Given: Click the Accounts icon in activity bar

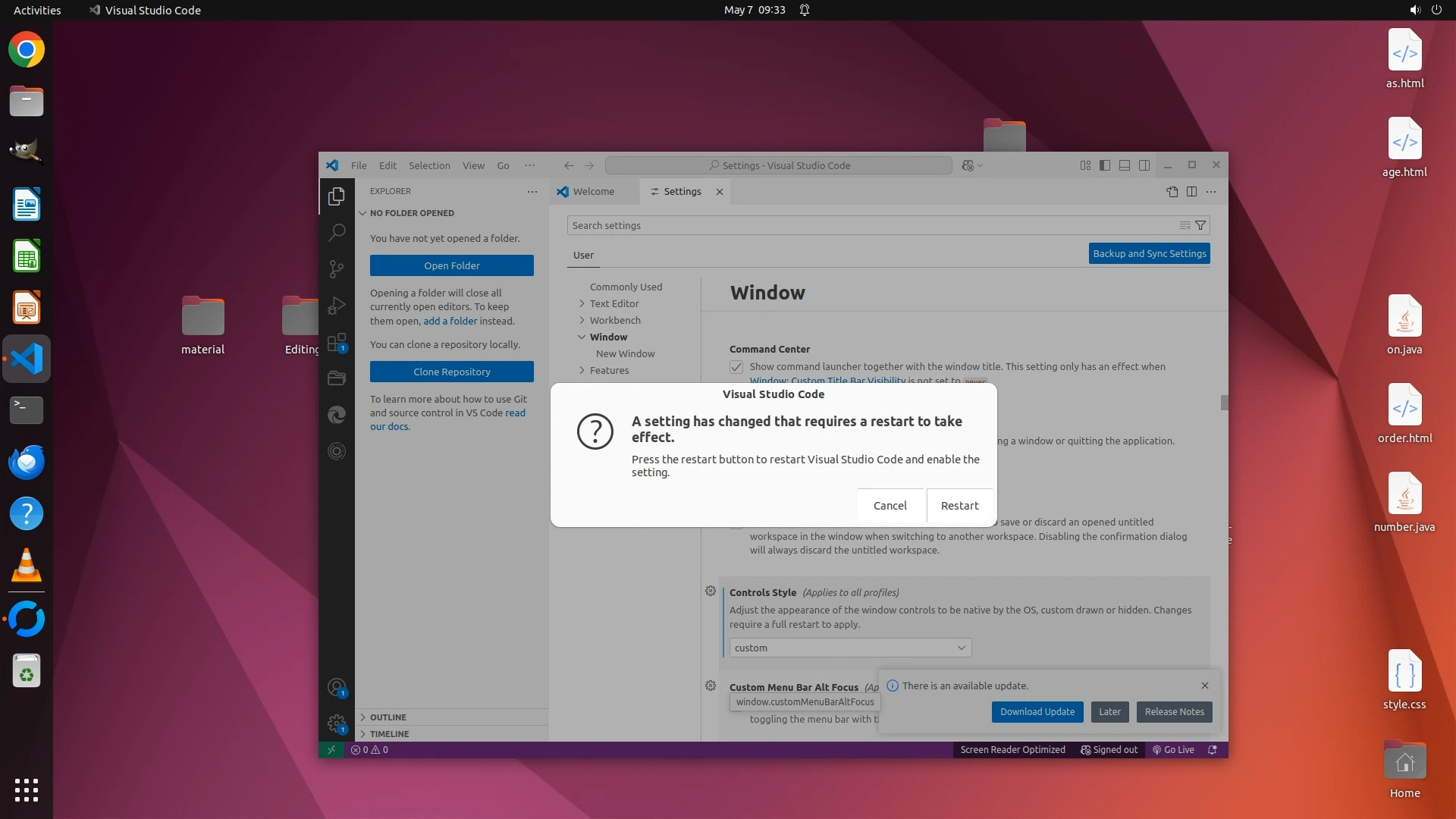Looking at the screenshot, I should pyautogui.click(x=337, y=688).
